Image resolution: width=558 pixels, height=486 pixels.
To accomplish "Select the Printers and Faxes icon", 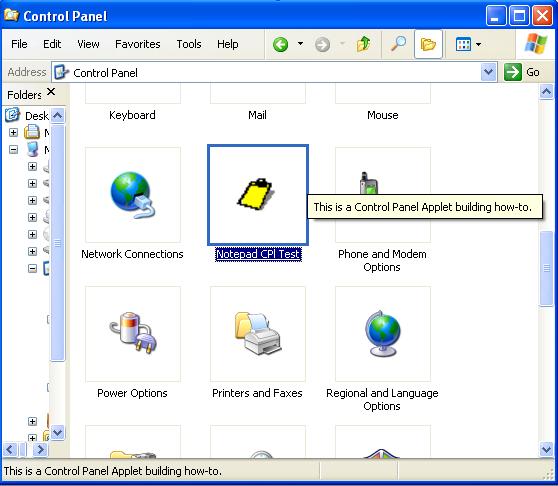I will [x=258, y=334].
